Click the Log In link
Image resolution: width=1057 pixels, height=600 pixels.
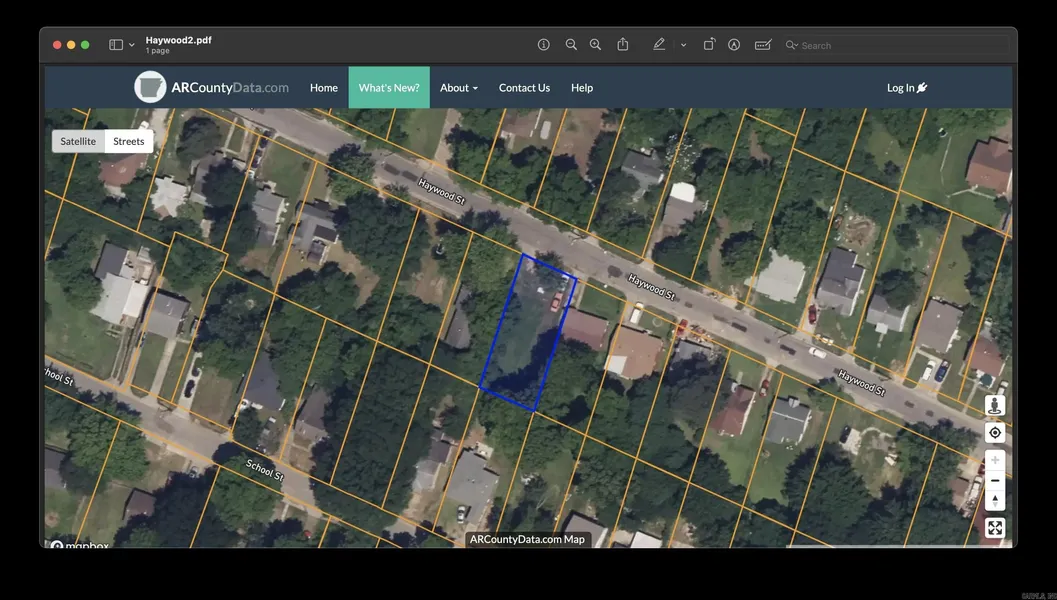click(x=906, y=88)
